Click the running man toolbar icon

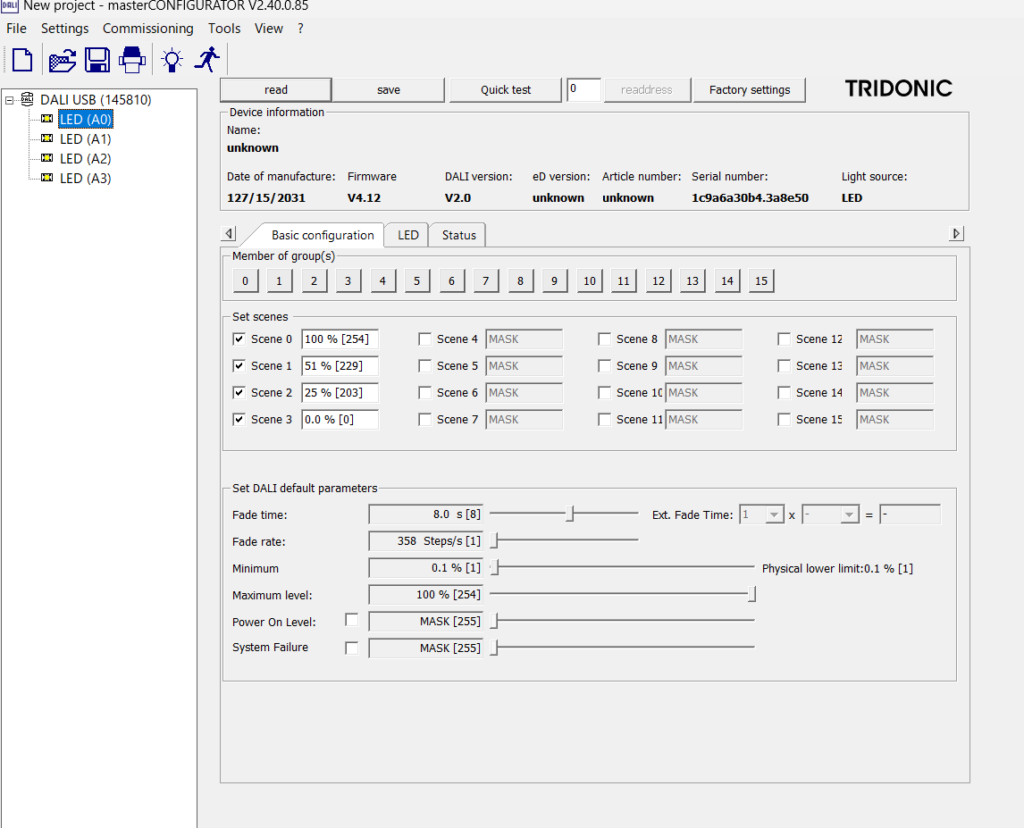207,59
